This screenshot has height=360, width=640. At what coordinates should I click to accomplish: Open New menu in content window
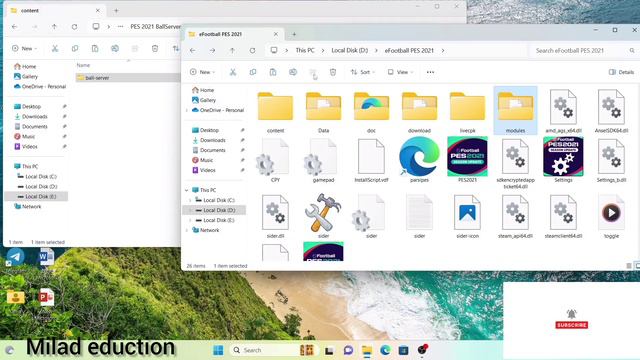(x=24, y=49)
